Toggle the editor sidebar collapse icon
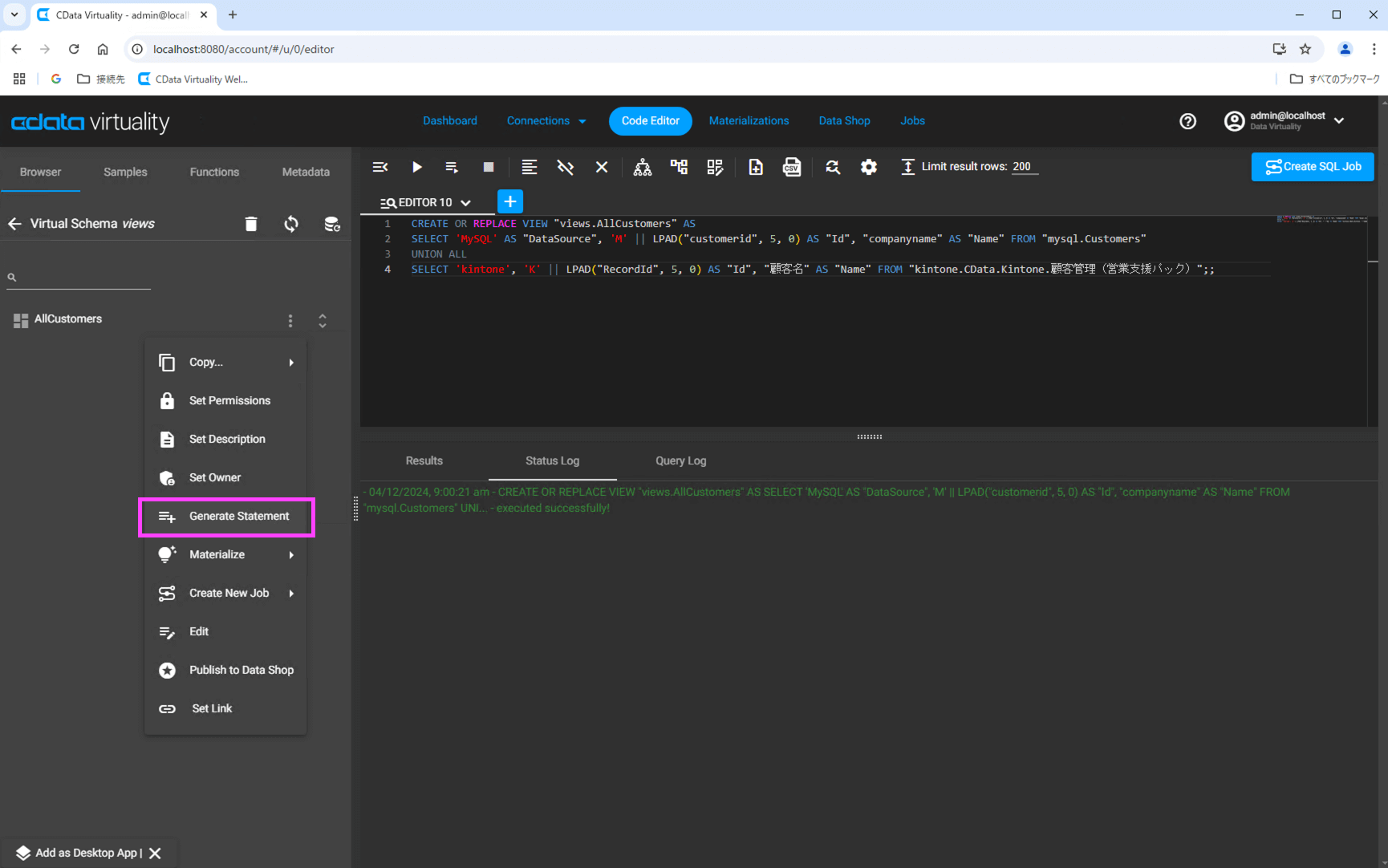This screenshot has height=868, width=1388. (x=380, y=167)
